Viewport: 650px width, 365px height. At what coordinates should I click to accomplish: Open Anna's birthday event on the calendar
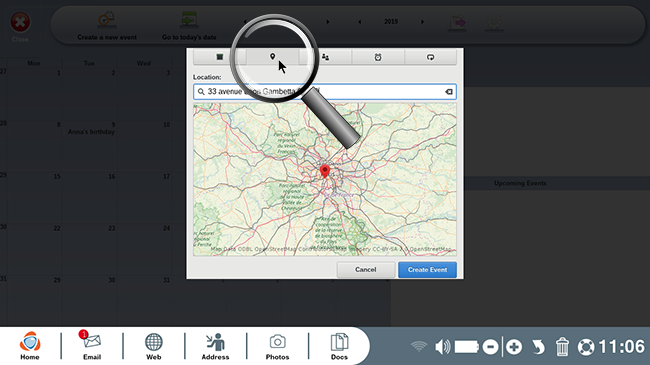pyautogui.click(x=91, y=132)
